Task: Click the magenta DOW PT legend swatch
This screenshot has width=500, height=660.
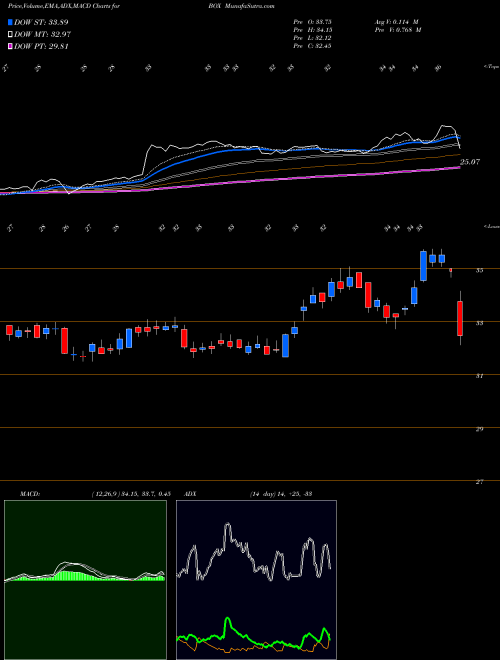Action: point(10,47)
